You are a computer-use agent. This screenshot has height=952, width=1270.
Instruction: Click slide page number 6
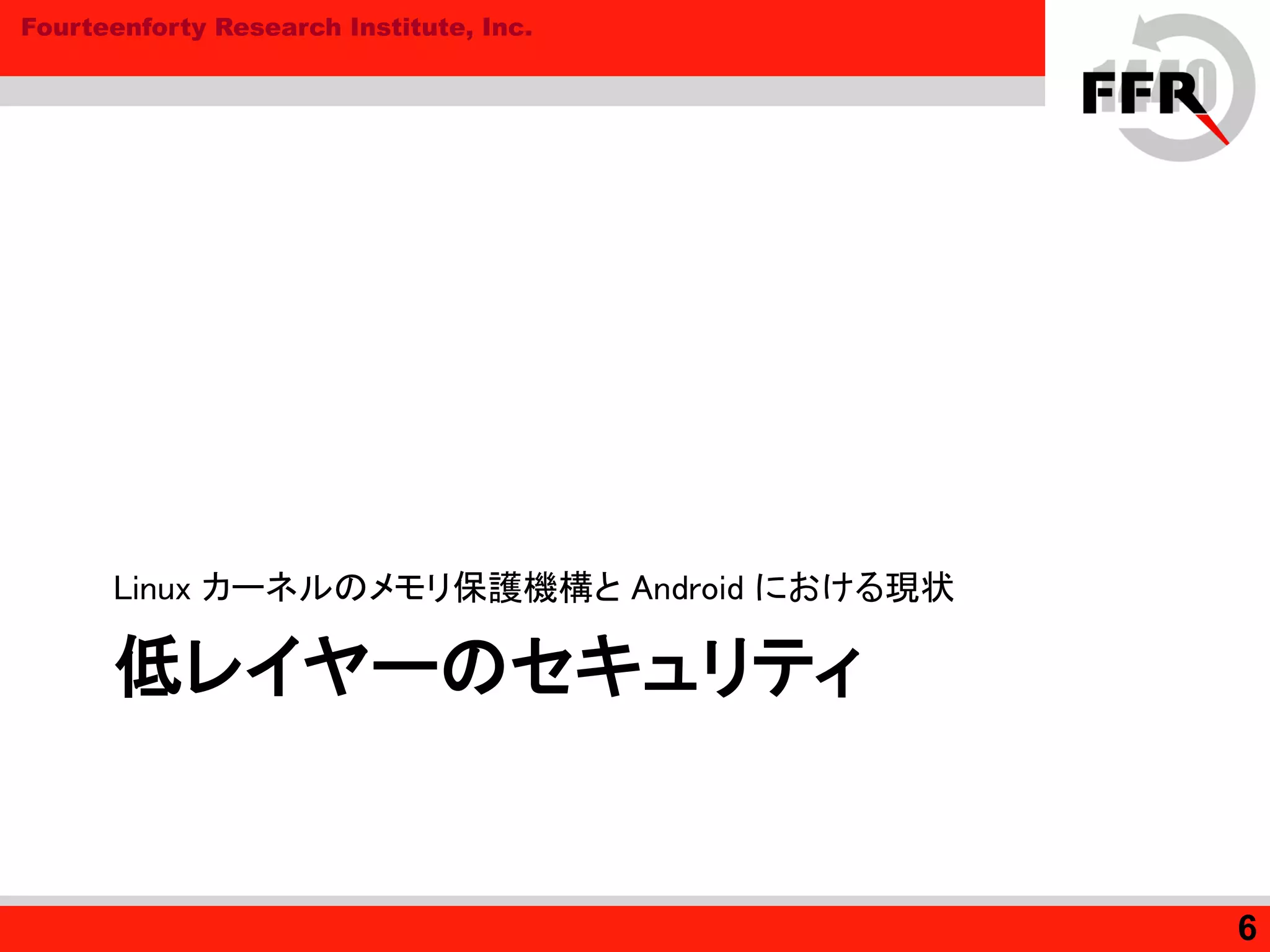point(1247,928)
